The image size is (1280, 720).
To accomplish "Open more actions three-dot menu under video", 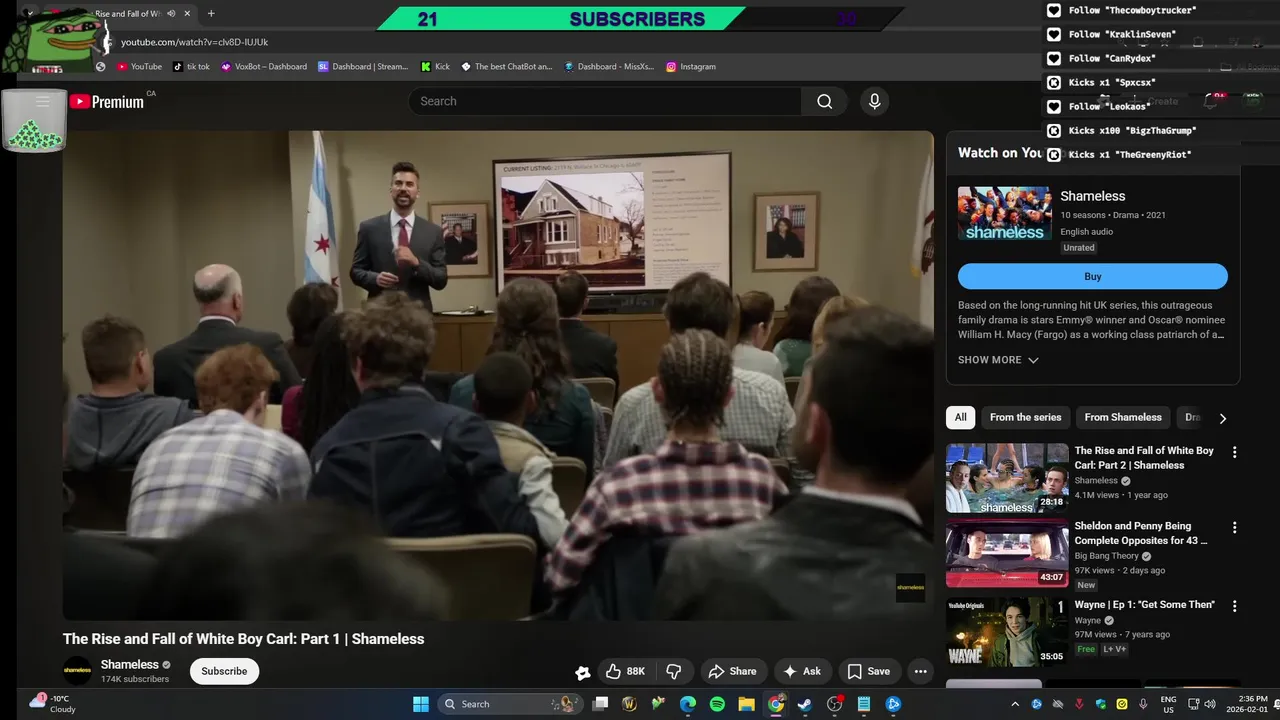I will 920,671.
